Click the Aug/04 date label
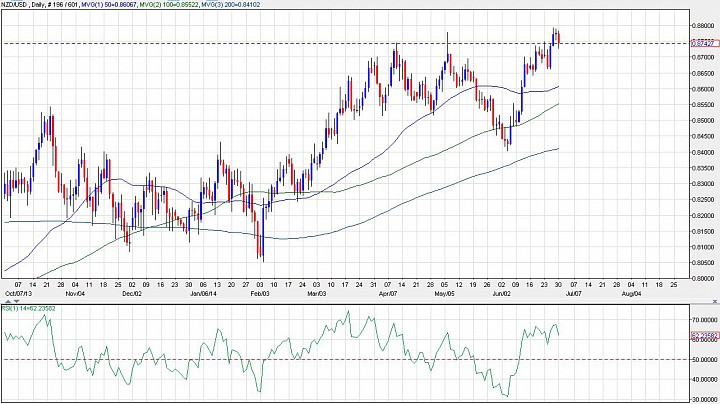The height and width of the screenshot is (404, 720). pyautogui.click(x=631, y=293)
